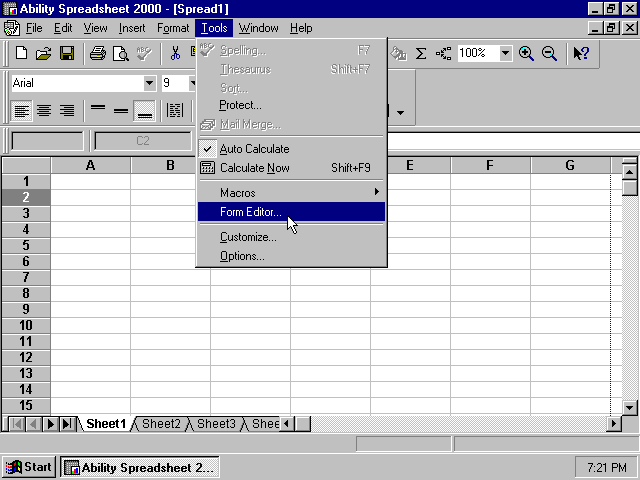Open Options from Tools menu
The image size is (640, 480).
[x=291, y=256]
